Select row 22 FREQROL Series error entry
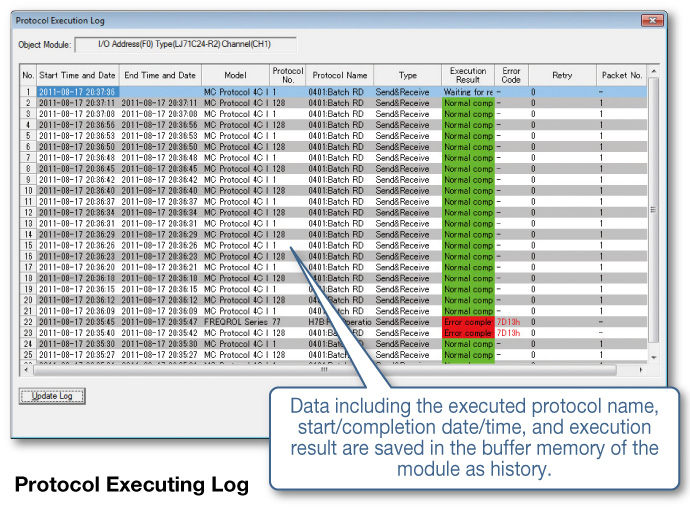Image resolution: width=690 pixels, height=510 pixels. click(x=334, y=322)
